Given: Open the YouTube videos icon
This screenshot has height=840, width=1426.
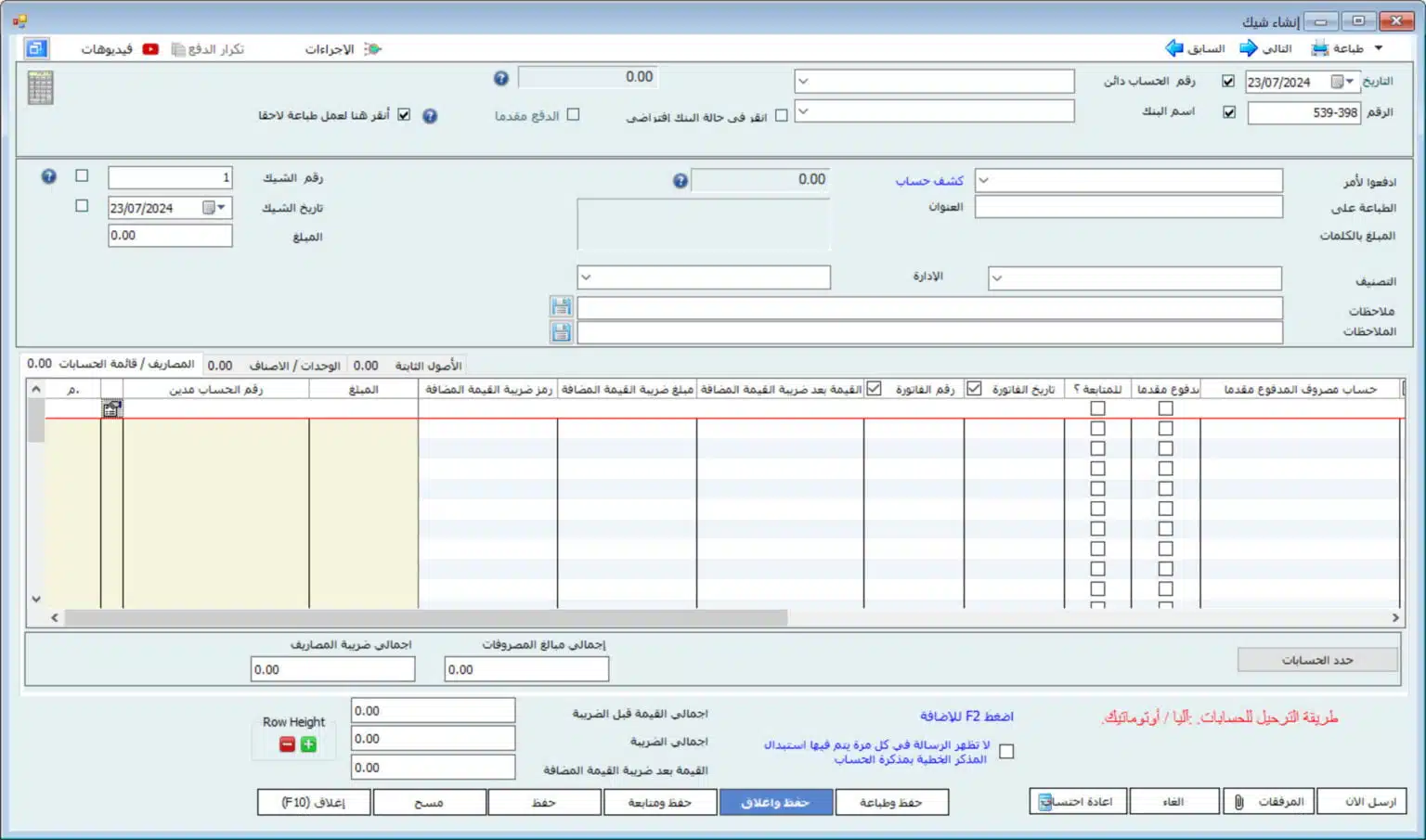Looking at the screenshot, I should pyautogui.click(x=150, y=49).
